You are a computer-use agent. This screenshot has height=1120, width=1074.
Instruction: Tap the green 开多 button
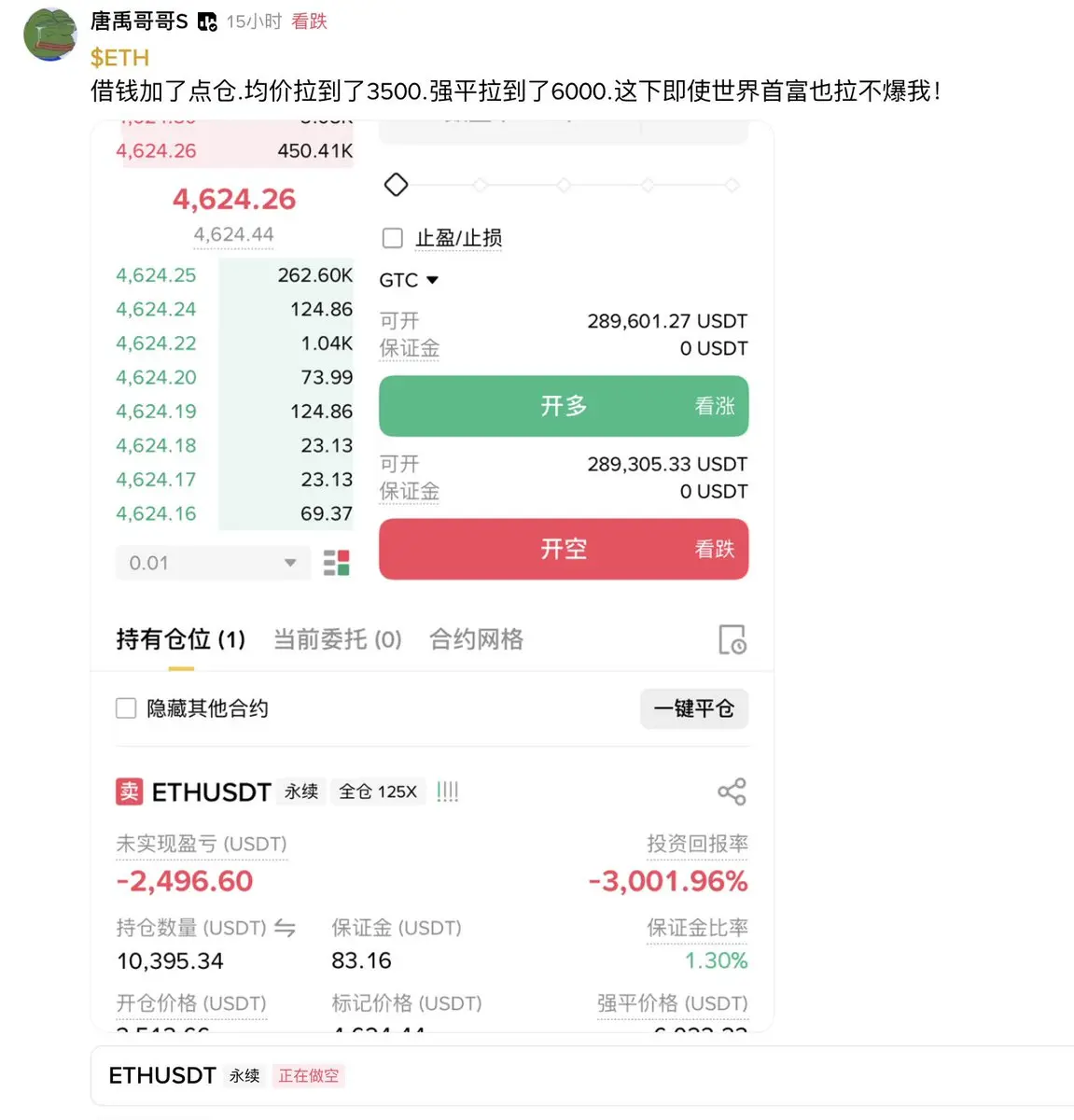coord(564,406)
